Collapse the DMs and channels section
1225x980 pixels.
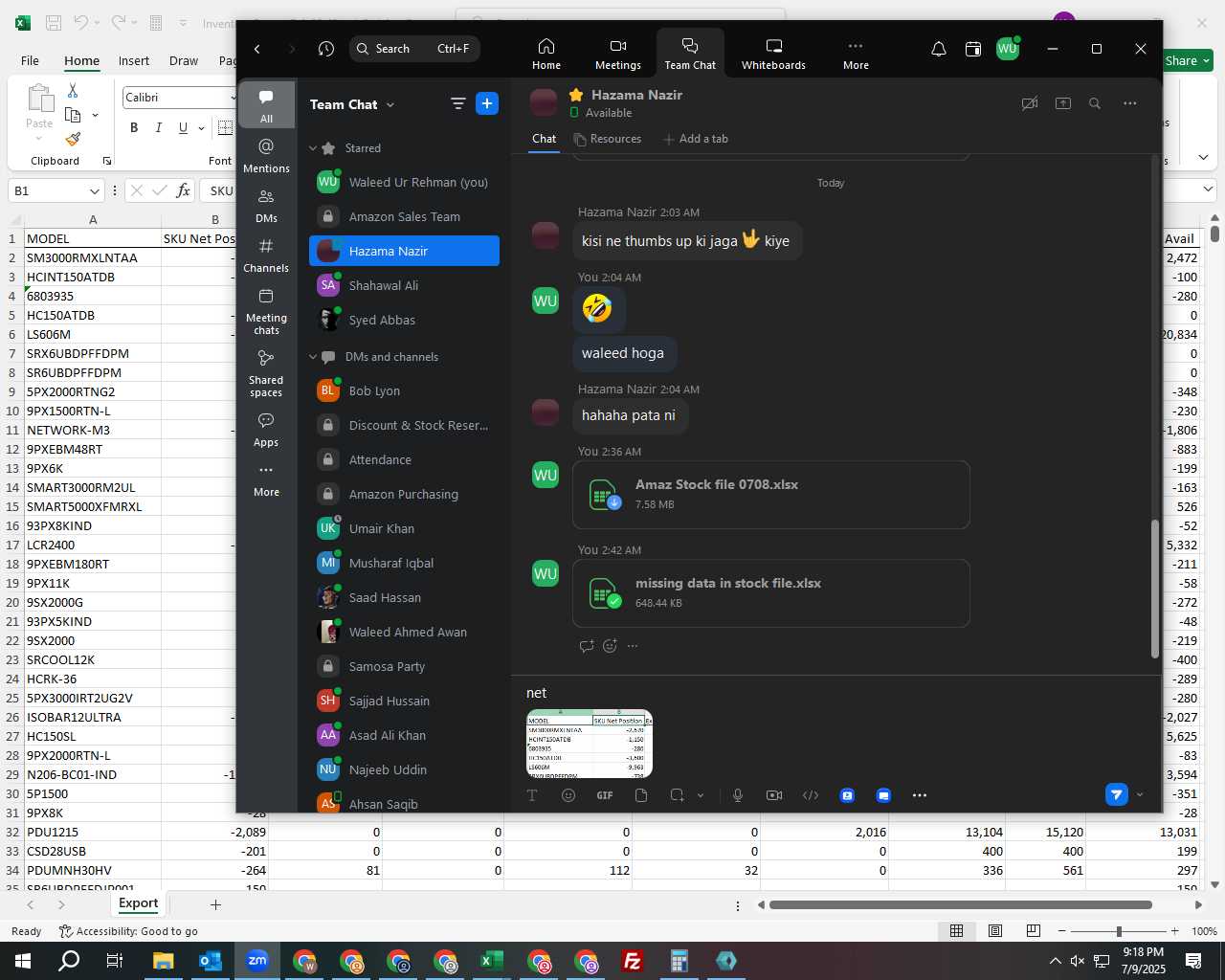313,357
